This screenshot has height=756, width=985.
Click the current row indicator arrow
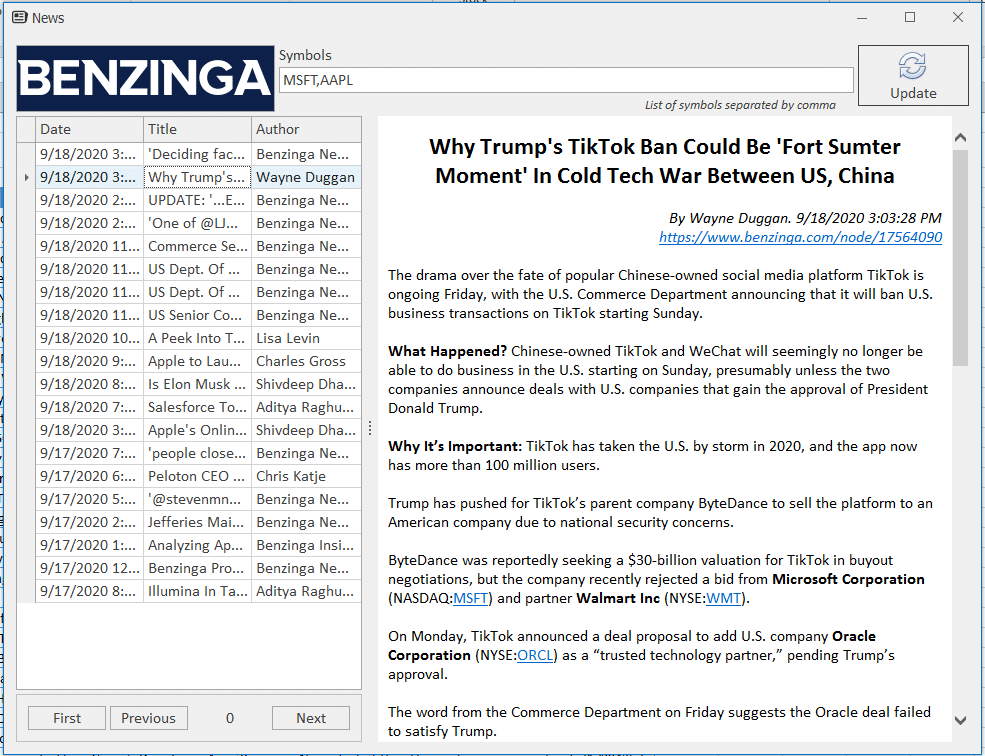(x=26, y=178)
